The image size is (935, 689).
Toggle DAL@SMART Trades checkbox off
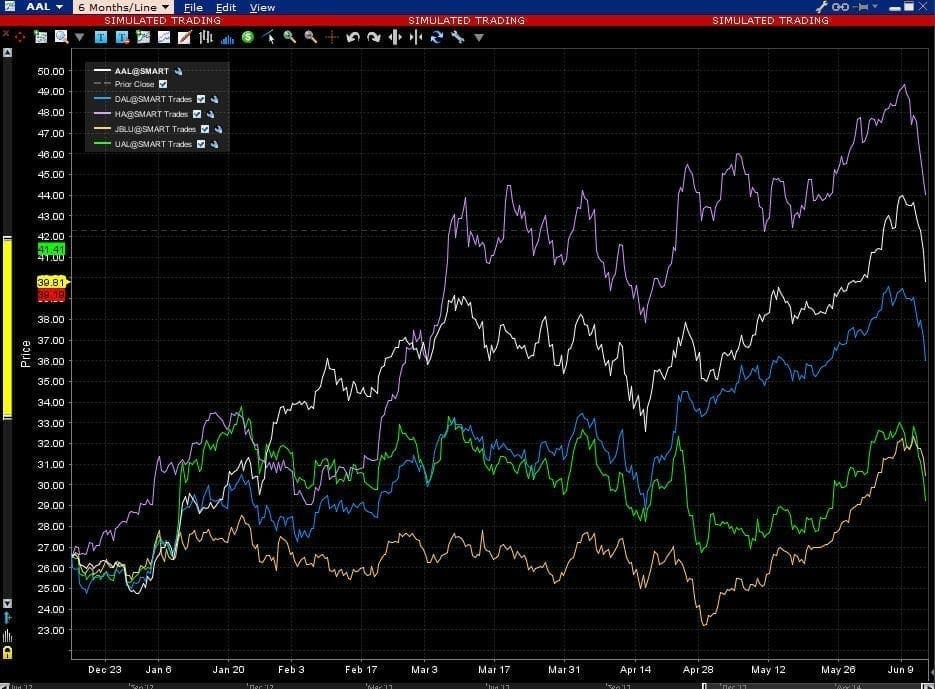201,100
